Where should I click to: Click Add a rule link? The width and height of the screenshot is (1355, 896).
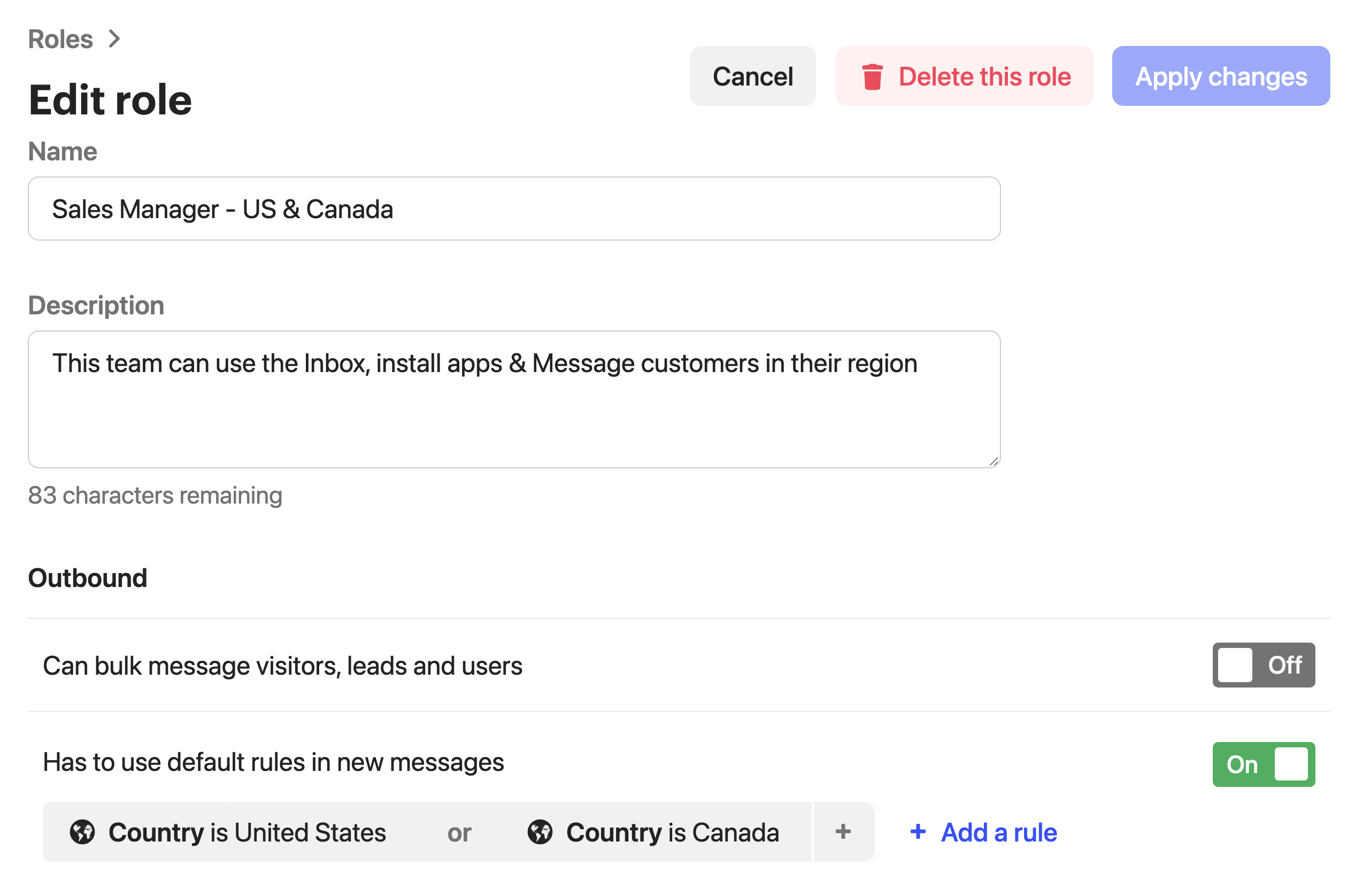[998, 832]
